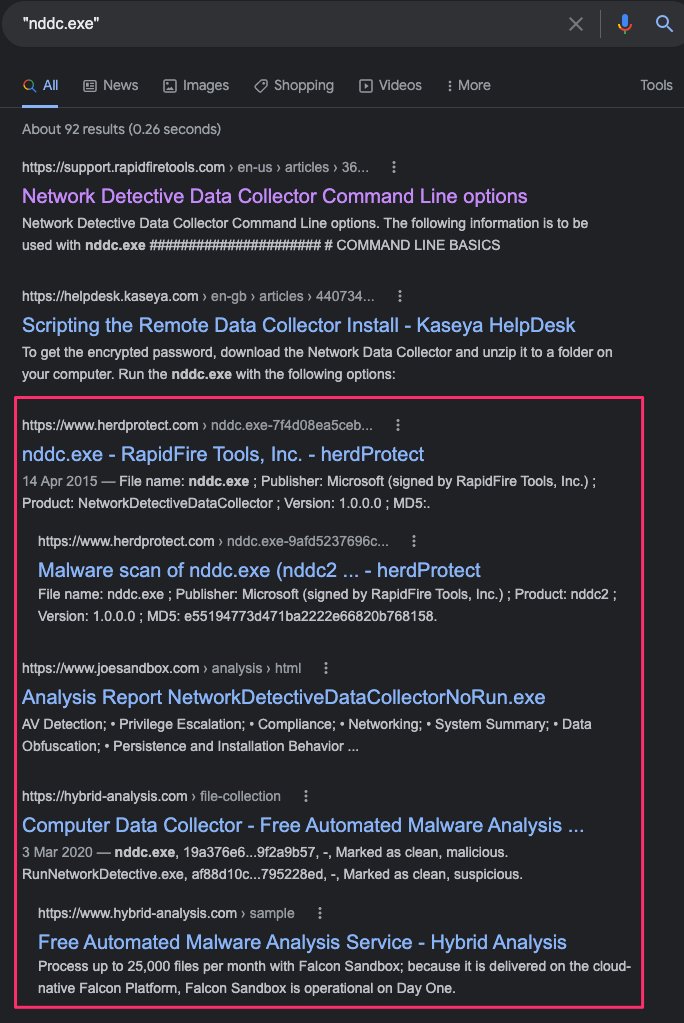684x1023 pixels.
Task: Click the helpdesk.kaseya.com URL breadcrumb
Action: click(x=198, y=297)
